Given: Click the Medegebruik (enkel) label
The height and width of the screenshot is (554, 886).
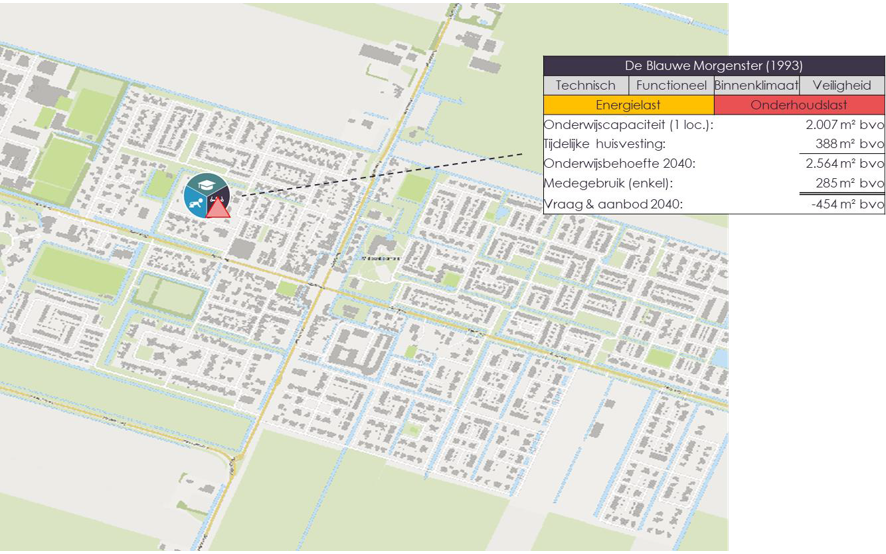Looking at the screenshot, I should pos(607,183).
